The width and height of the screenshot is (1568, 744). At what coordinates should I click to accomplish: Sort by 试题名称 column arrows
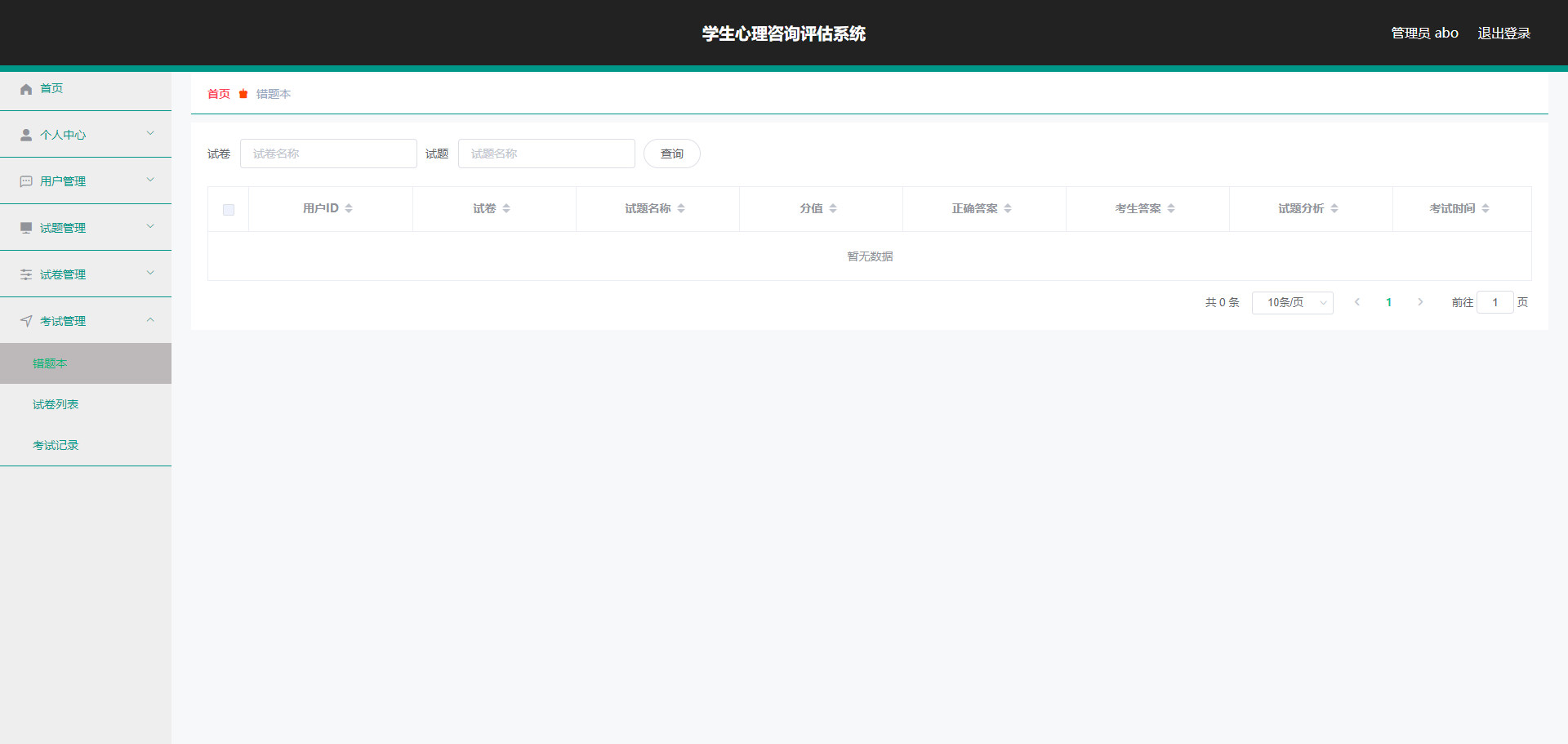pyautogui.click(x=681, y=208)
